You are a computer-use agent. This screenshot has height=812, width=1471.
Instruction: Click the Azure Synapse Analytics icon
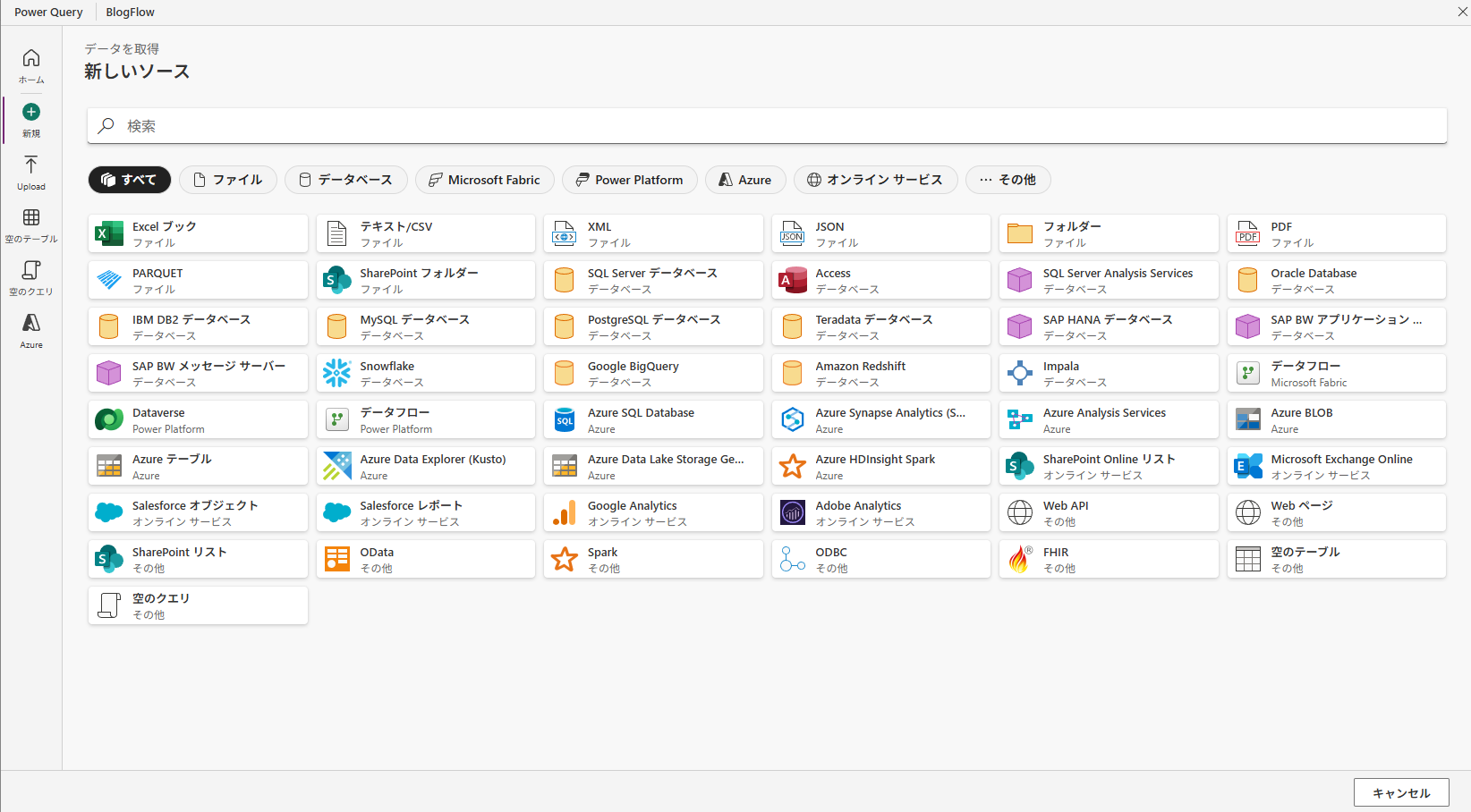pos(792,420)
